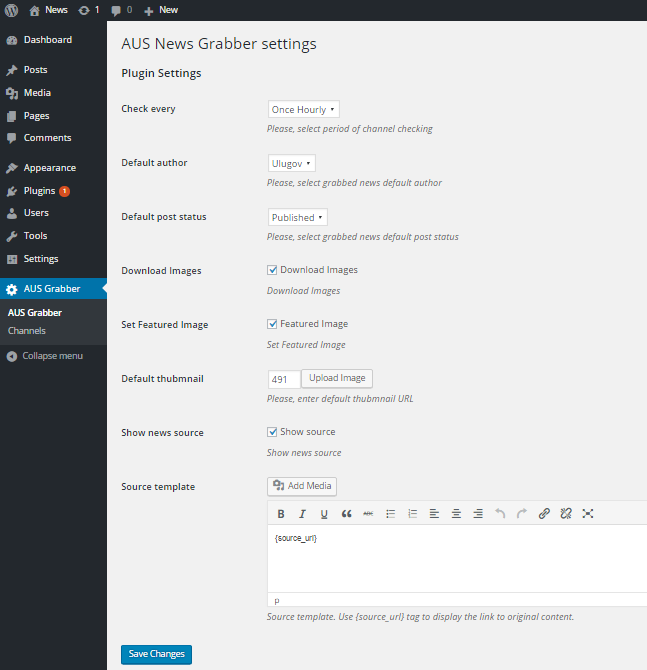Click the default thumbnail ID field
647x670 pixels.
(x=284, y=379)
